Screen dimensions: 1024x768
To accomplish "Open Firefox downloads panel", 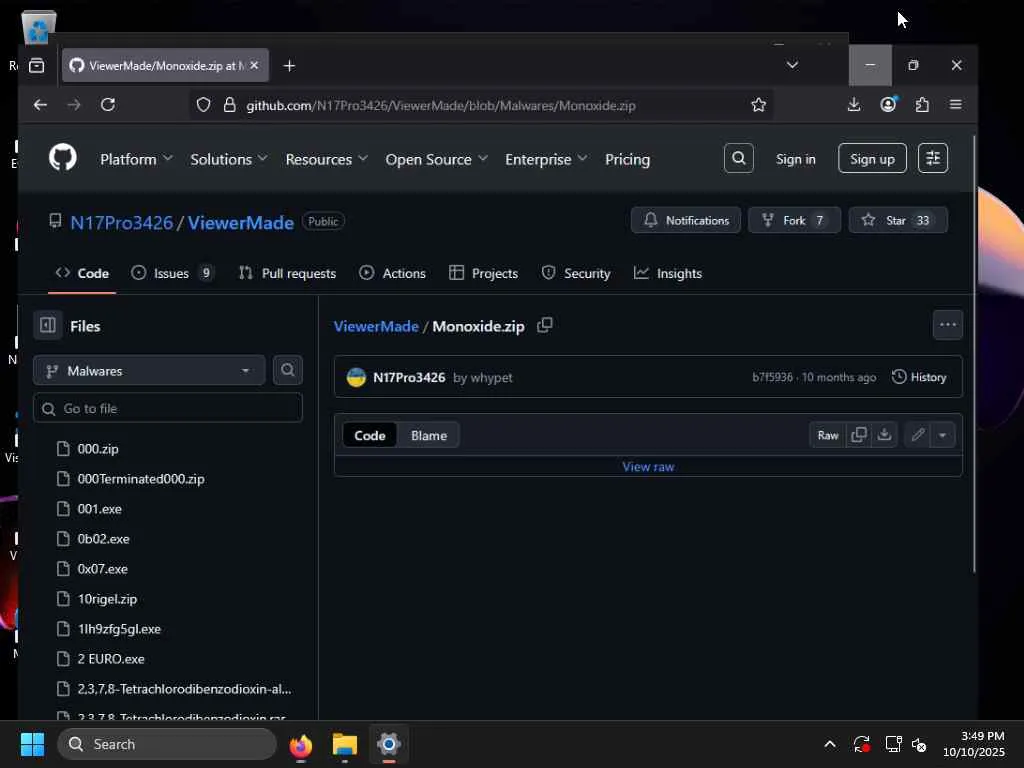I will (854, 104).
